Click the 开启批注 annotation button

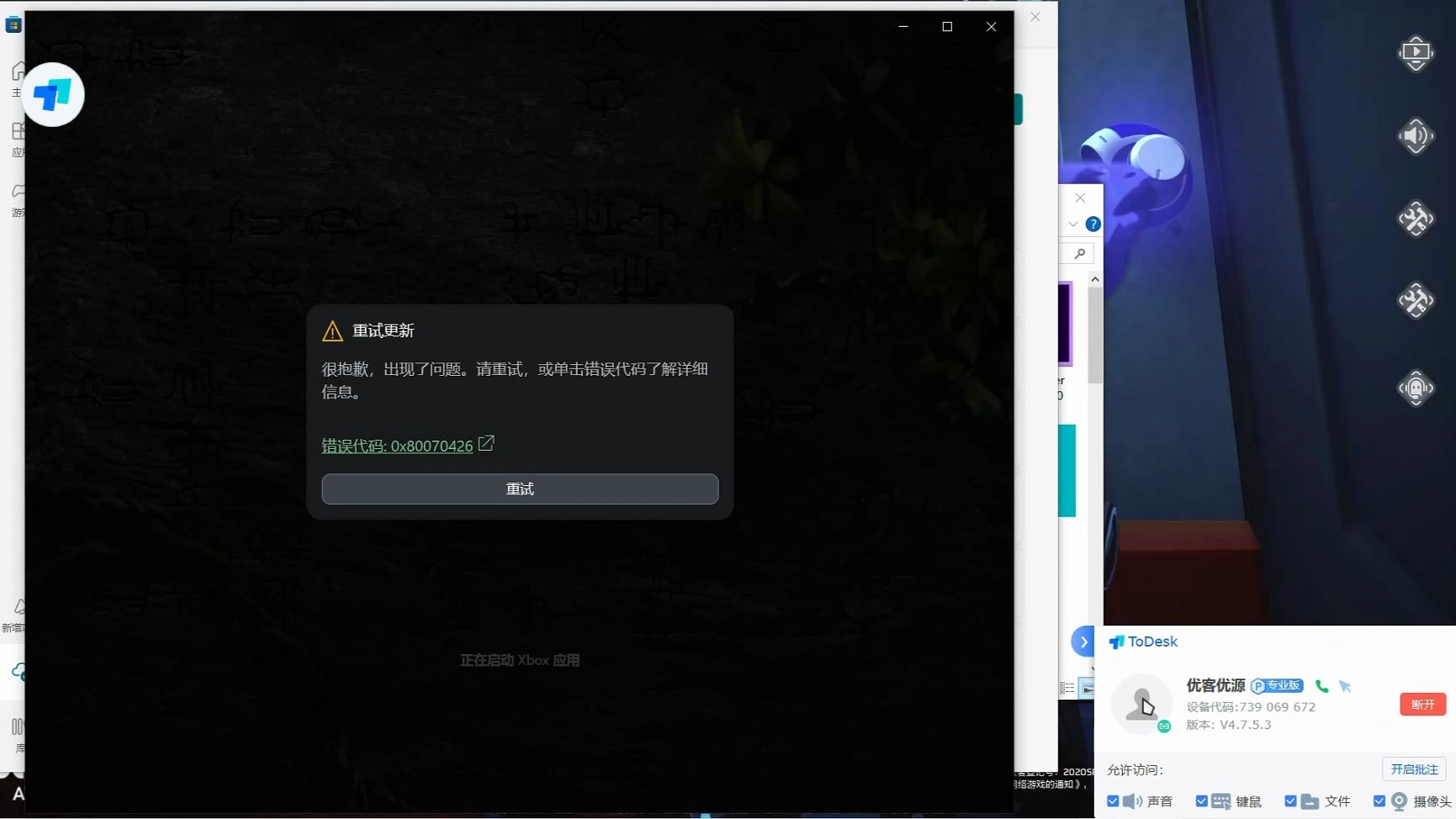[1414, 769]
